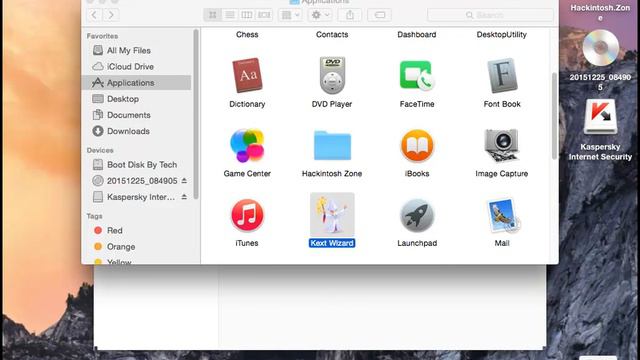Go back with the Finder back arrow
The image size is (640, 360).
(x=94, y=15)
